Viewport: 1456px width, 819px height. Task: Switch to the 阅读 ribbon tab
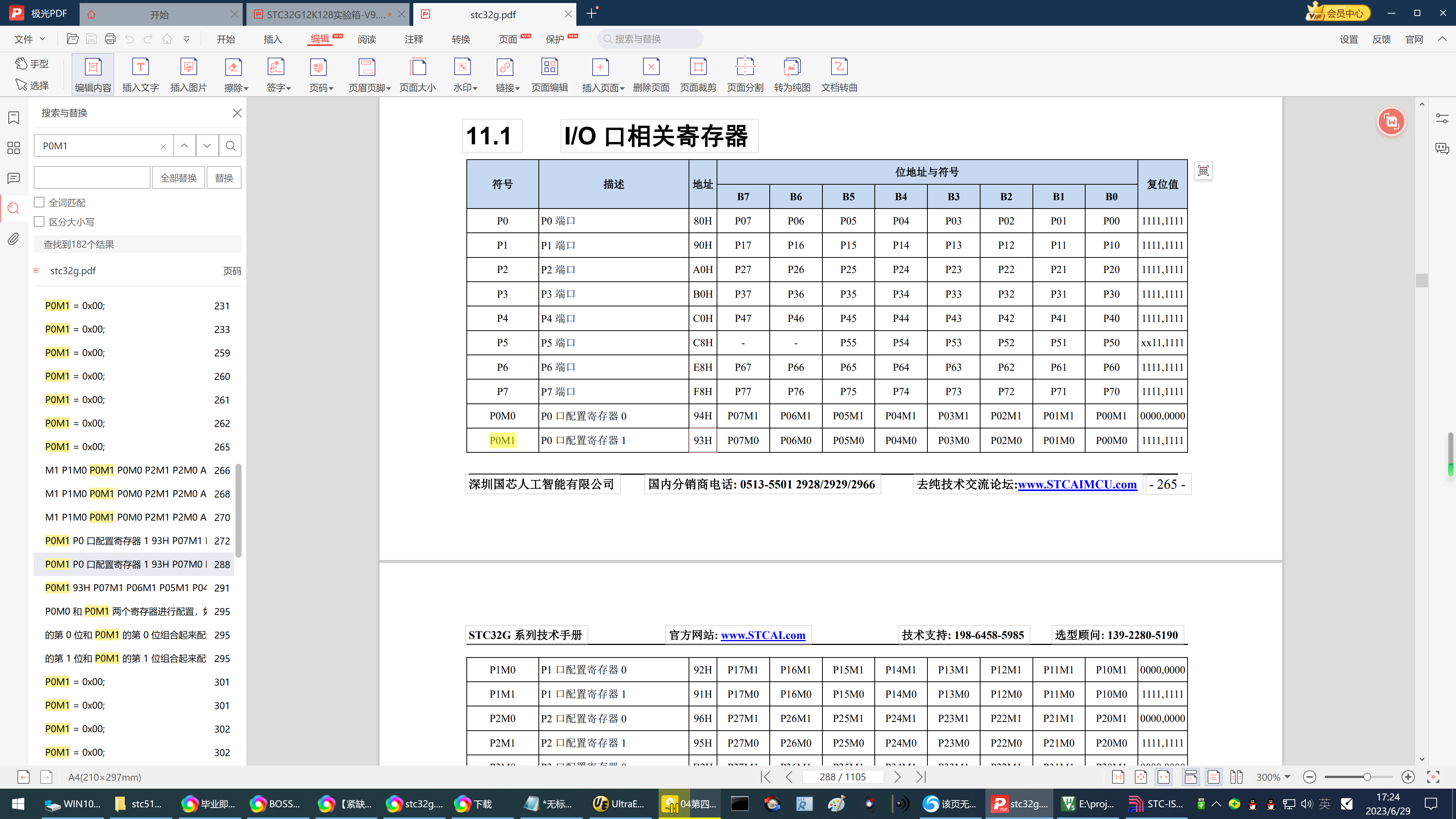(x=367, y=39)
